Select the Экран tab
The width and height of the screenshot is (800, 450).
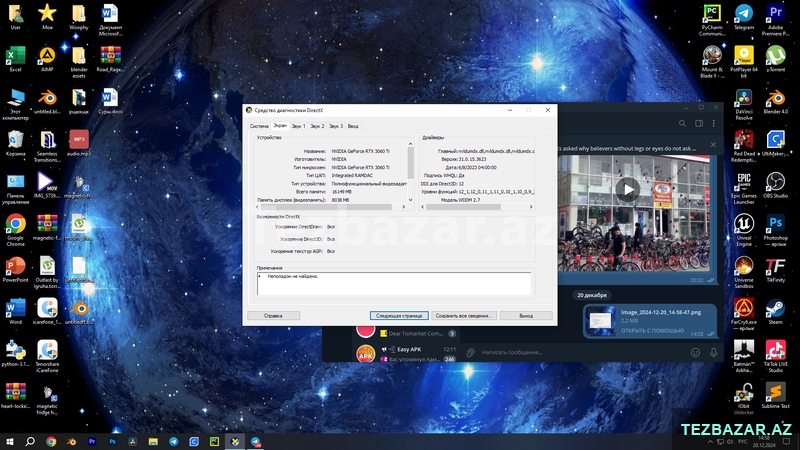280,126
